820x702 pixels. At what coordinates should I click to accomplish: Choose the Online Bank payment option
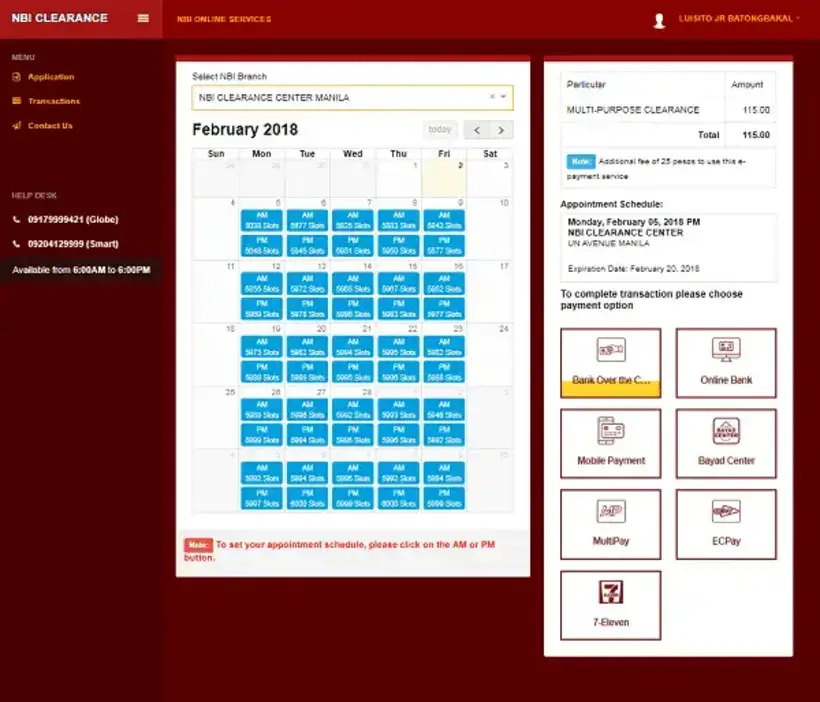pos(726,363)
